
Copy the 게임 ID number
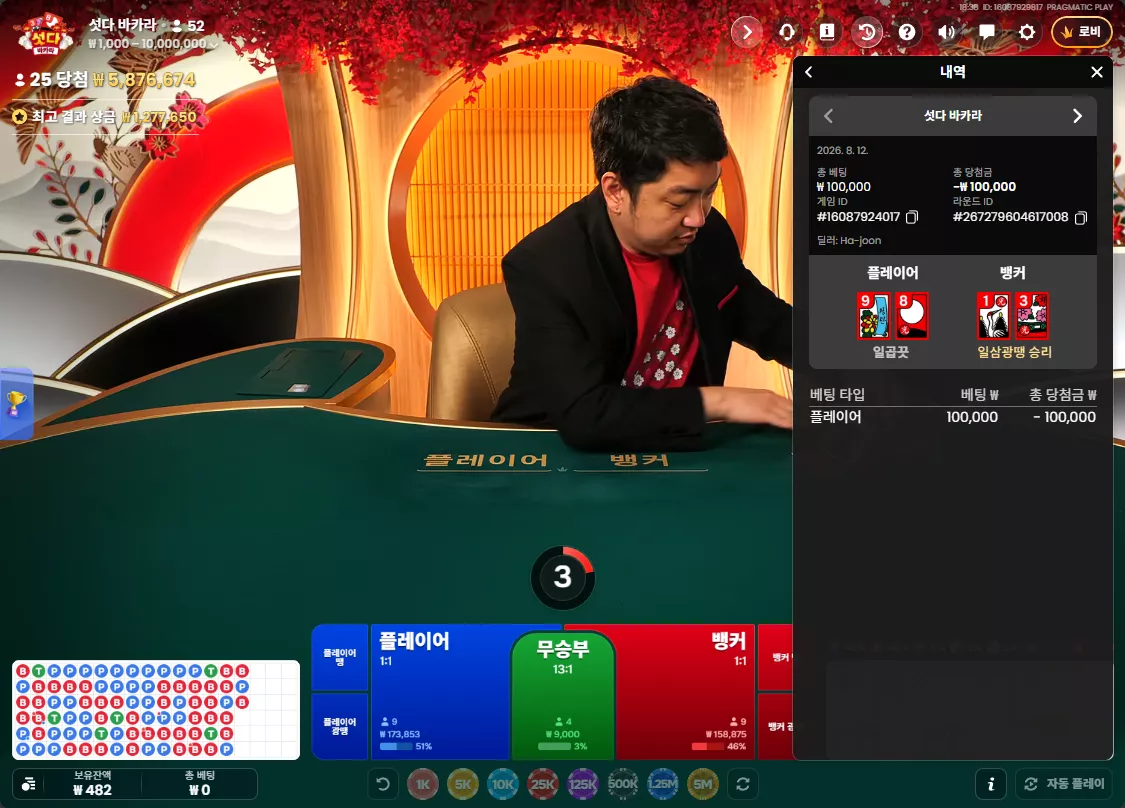(912, 217)
